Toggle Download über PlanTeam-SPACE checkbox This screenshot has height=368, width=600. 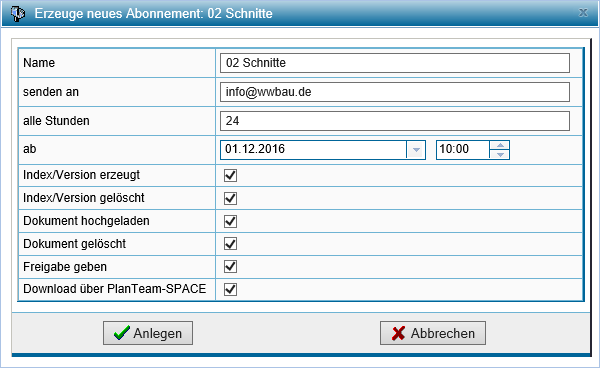(x=230, y=289)
